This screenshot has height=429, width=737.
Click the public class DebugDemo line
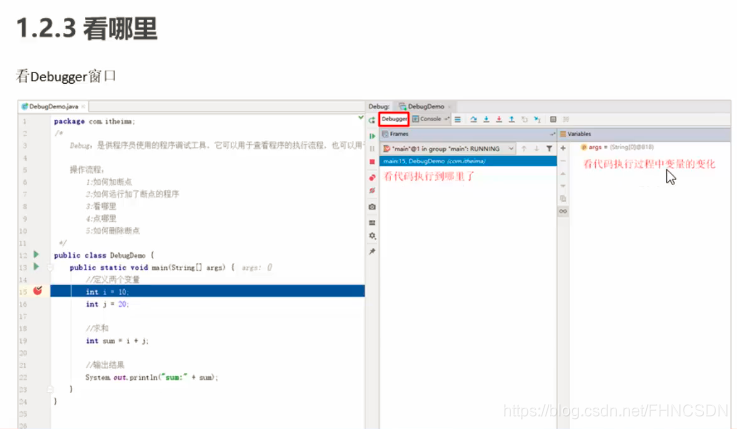(104, 255)
